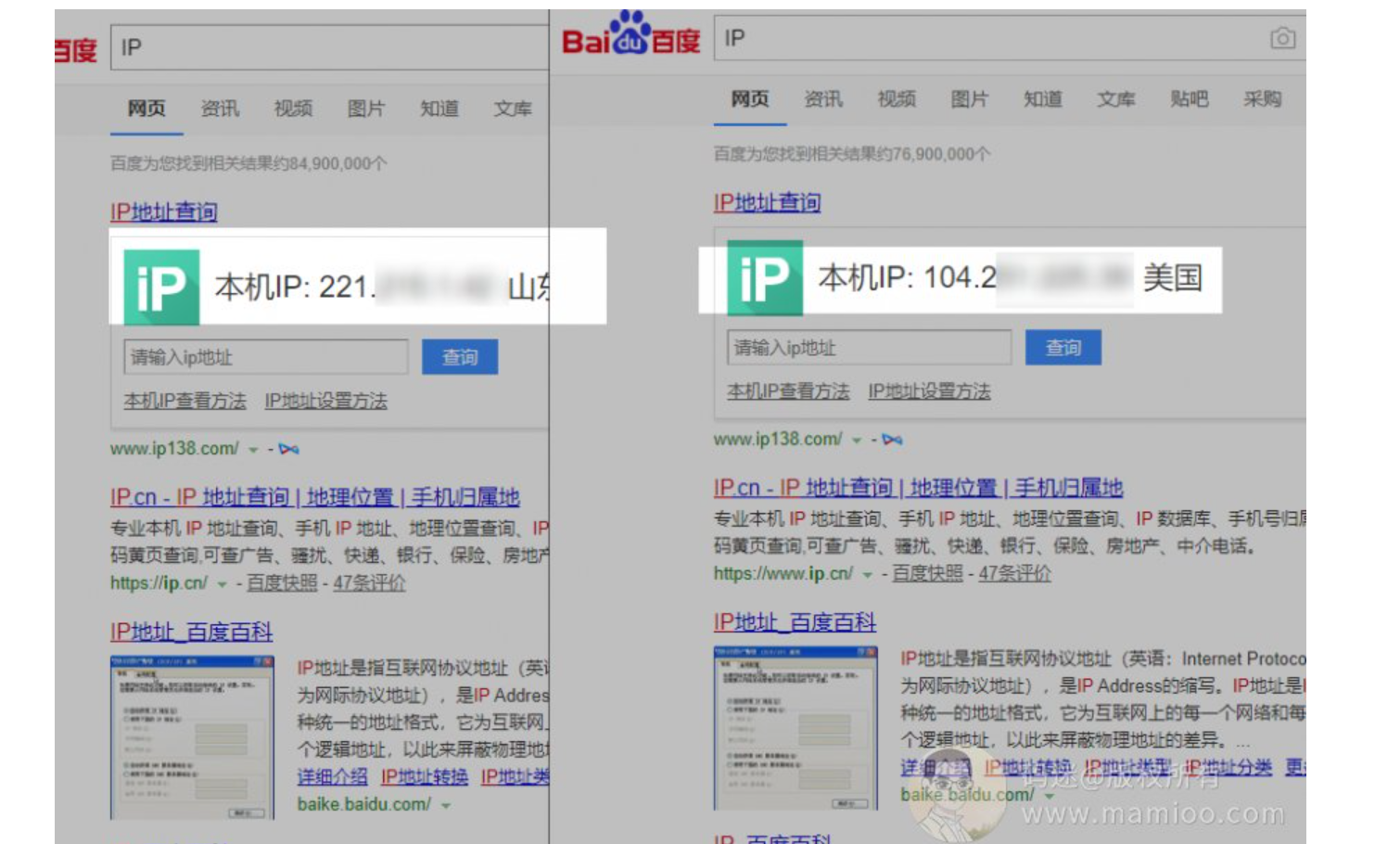1400x844 pixels.
Task: Open the 采购 tab in the right window
Action: point(1263,99)
